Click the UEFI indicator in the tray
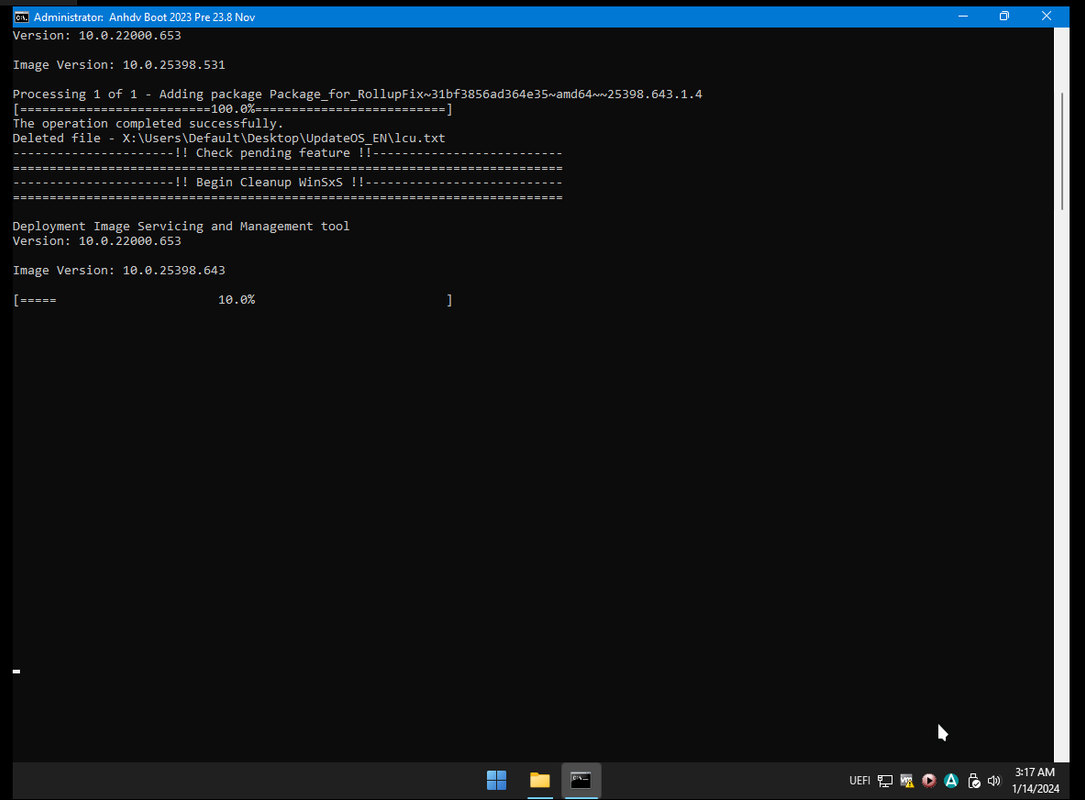Screen dimensions: 1085x800 click(x=859, y=781)
